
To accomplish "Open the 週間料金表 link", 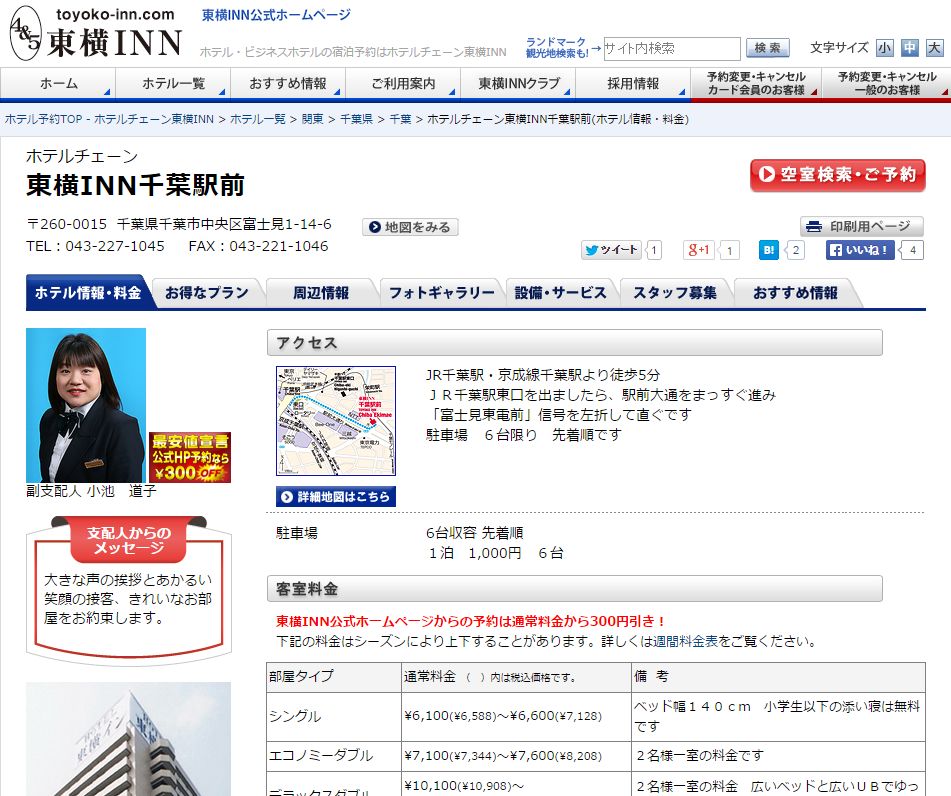I will click(x=686, y=641).
